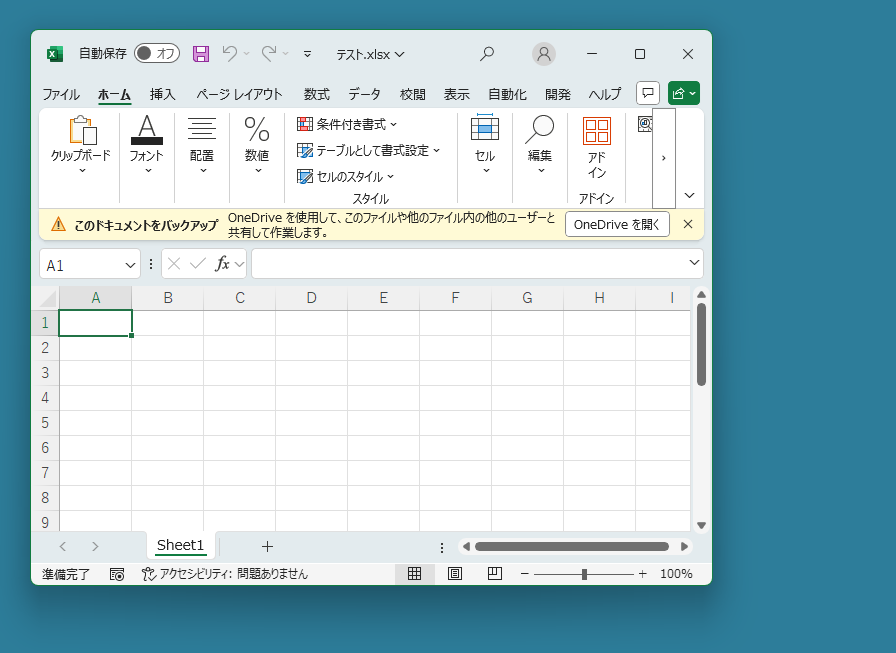Switch to the データ (Data) tab
This screenshot has width=896, height=653.
364,94
